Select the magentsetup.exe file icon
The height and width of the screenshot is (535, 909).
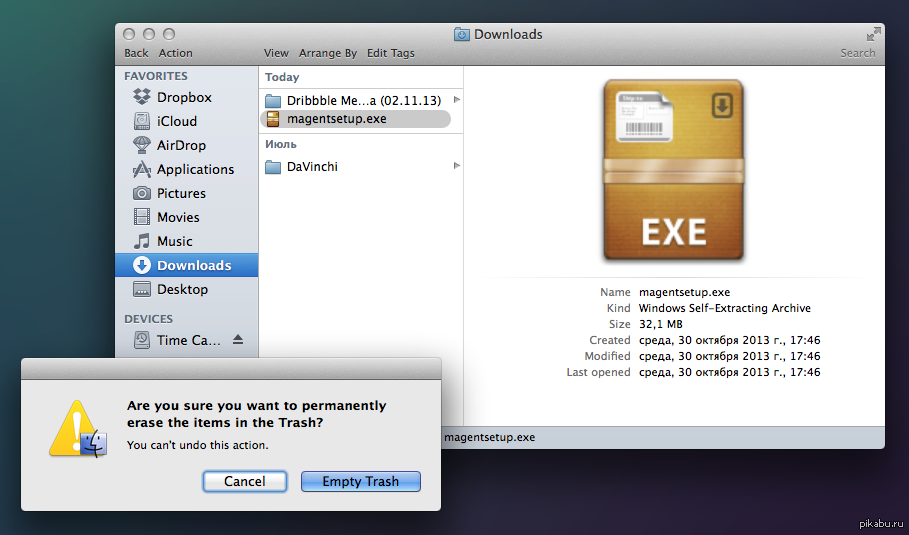click(x=273, y=119)
